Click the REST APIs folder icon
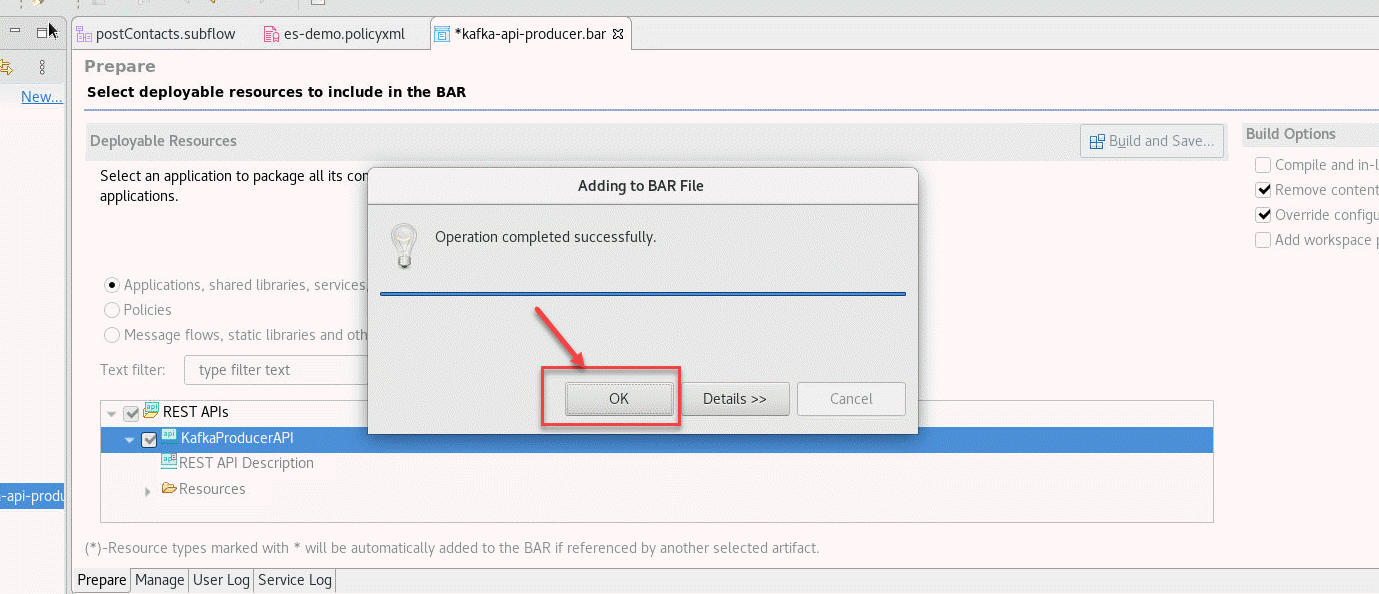Screen dimensions: 1379x594 coord(152,411)
